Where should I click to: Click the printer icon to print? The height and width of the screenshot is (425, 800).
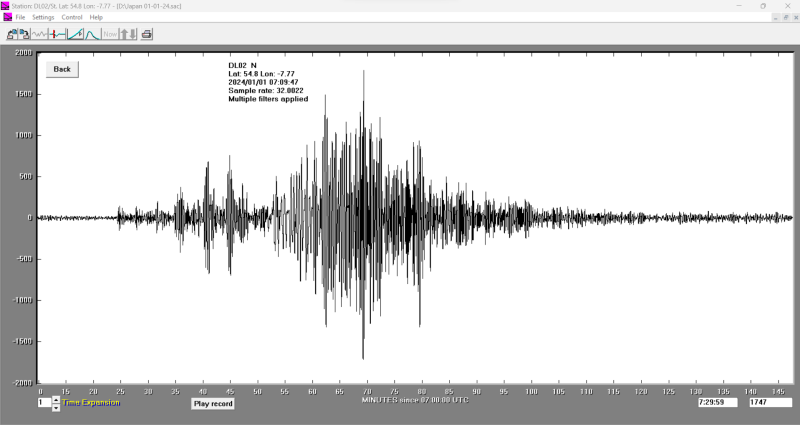click(x=147, y=34)
